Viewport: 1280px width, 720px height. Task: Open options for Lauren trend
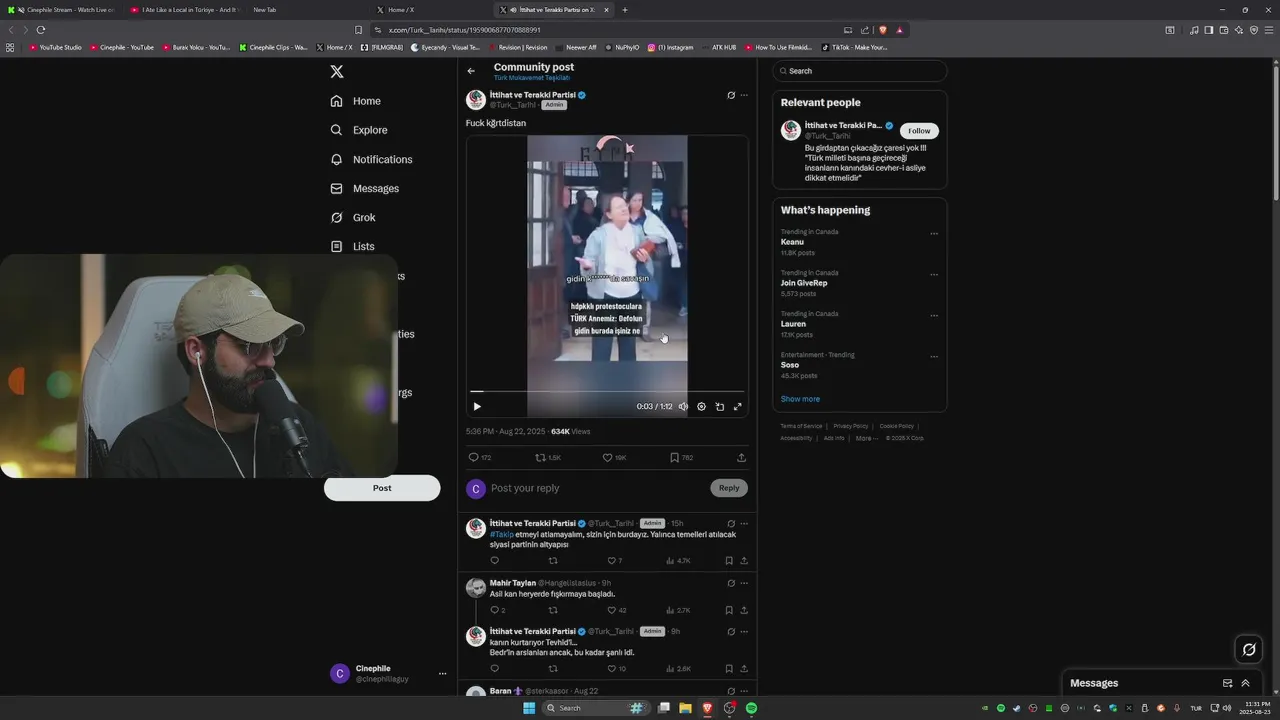click(934, 316)
